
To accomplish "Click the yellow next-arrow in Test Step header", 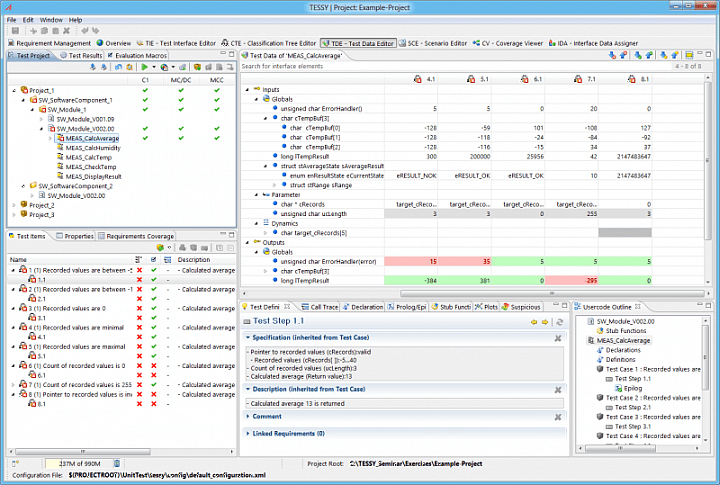I will tap(544, 321).
